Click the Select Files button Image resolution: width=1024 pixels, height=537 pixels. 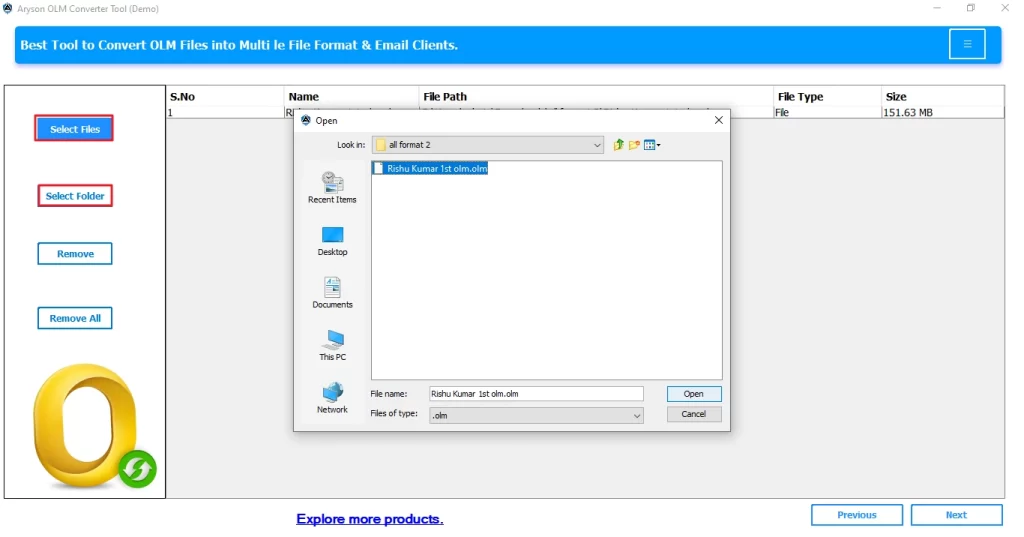pos(74,129)
